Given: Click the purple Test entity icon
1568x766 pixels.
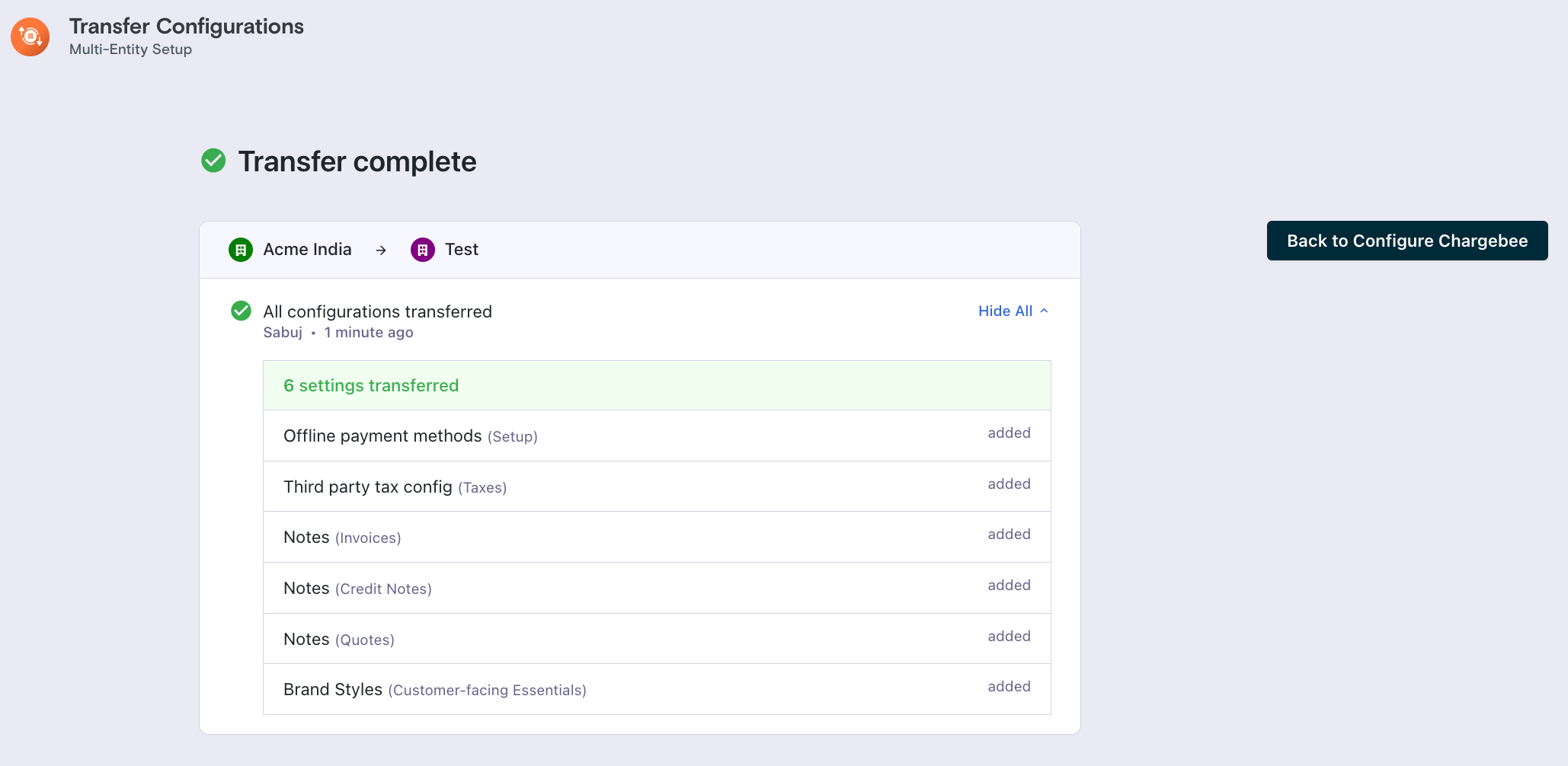Looking at the screenshot, I should [x=423, y=250].
